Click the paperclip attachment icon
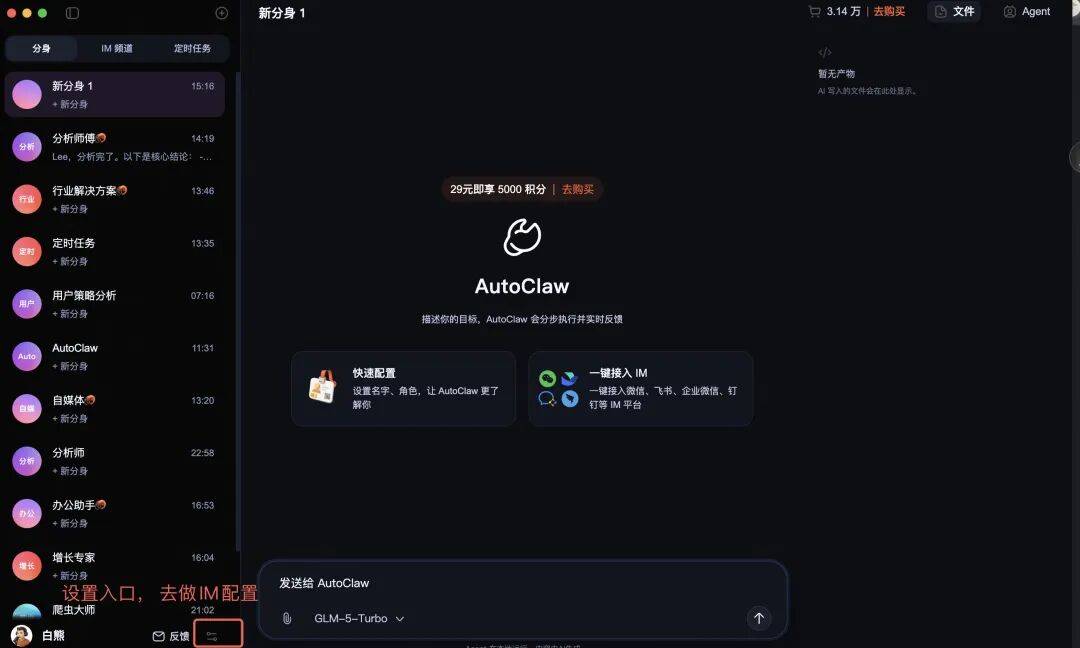The width and height of the screenshot is (1080, 648). (x=287, y=618)
